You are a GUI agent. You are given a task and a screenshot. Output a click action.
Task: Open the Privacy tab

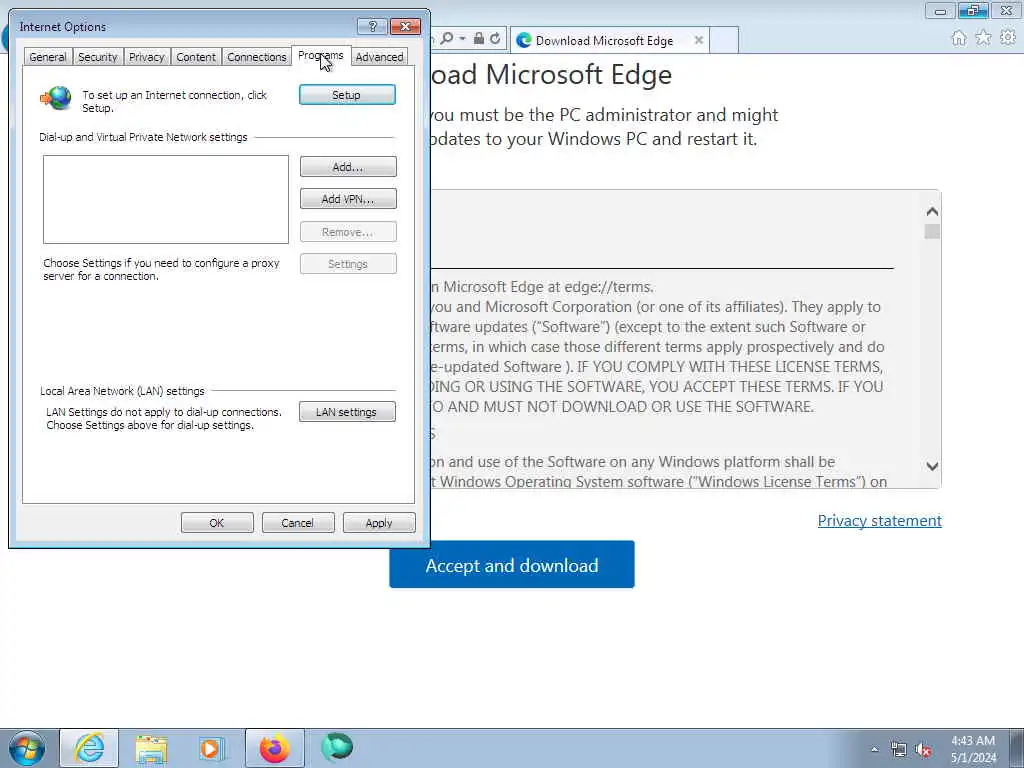(x=146, y=57)
